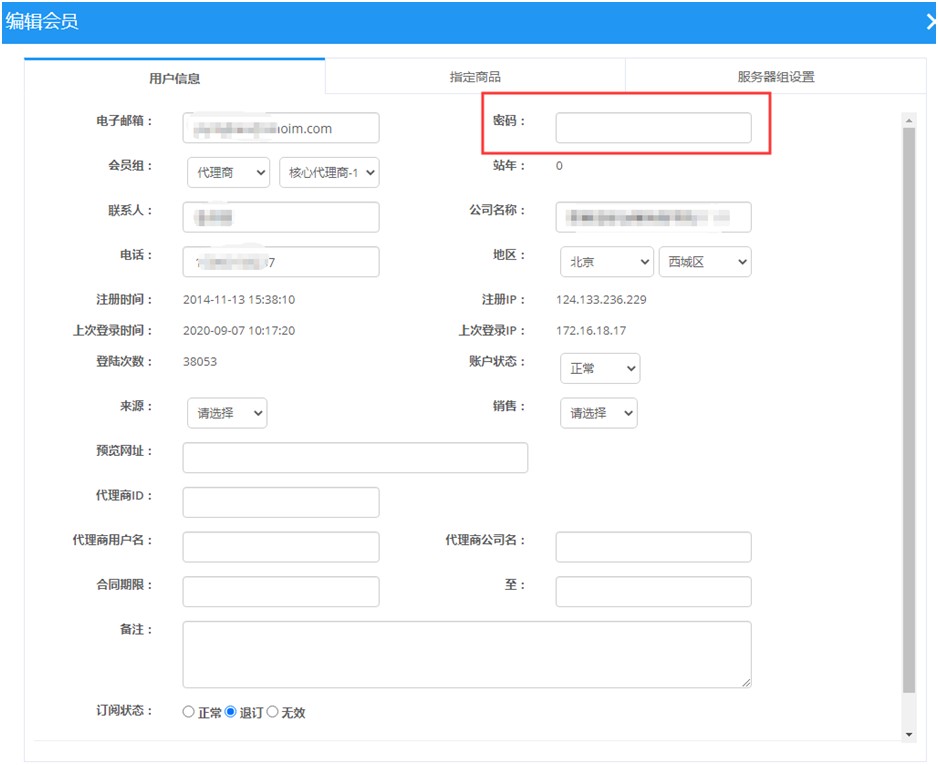Viewport: 938px width, 765px height.
Task: Open the 账户状态 status dropdown
Action: pyautogui.click(x=599, y=369)
